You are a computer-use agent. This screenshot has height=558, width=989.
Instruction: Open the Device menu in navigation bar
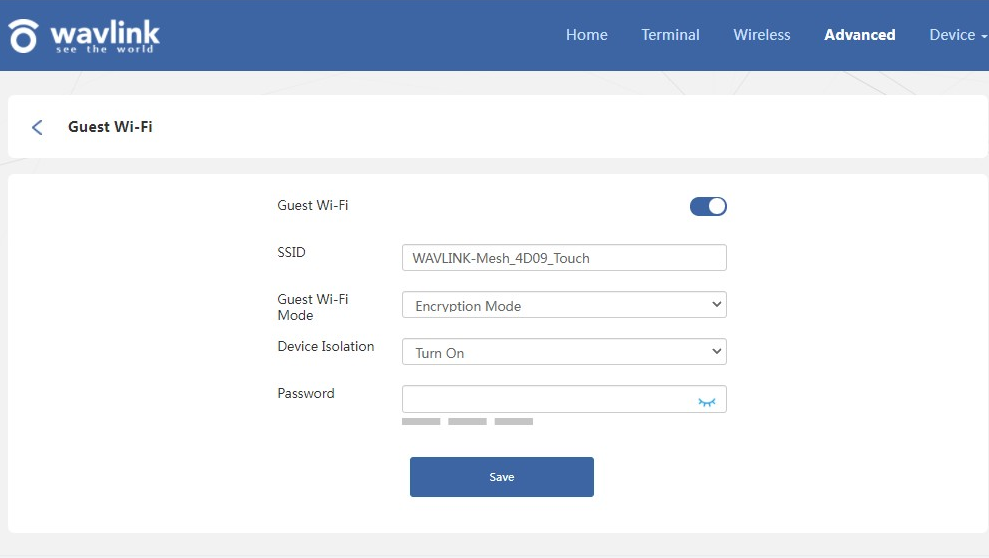(957, 35)
